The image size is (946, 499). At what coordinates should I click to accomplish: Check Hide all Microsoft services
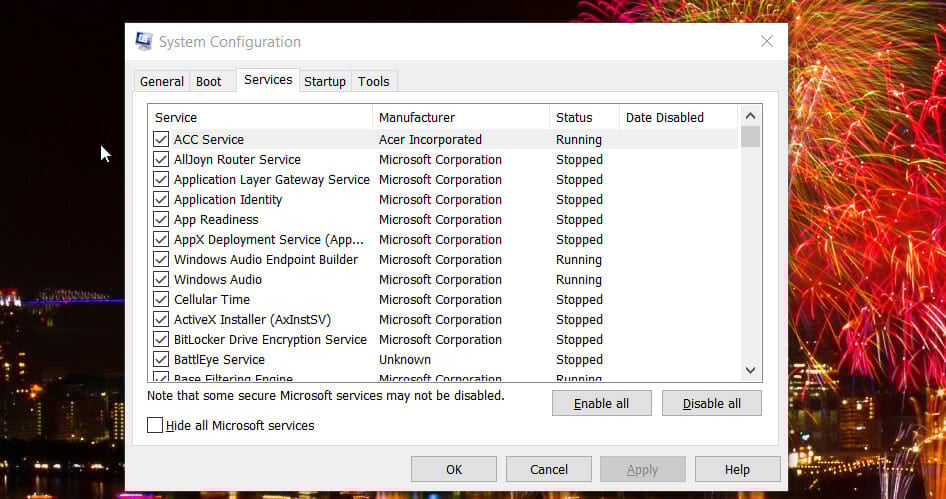(155, 425)
